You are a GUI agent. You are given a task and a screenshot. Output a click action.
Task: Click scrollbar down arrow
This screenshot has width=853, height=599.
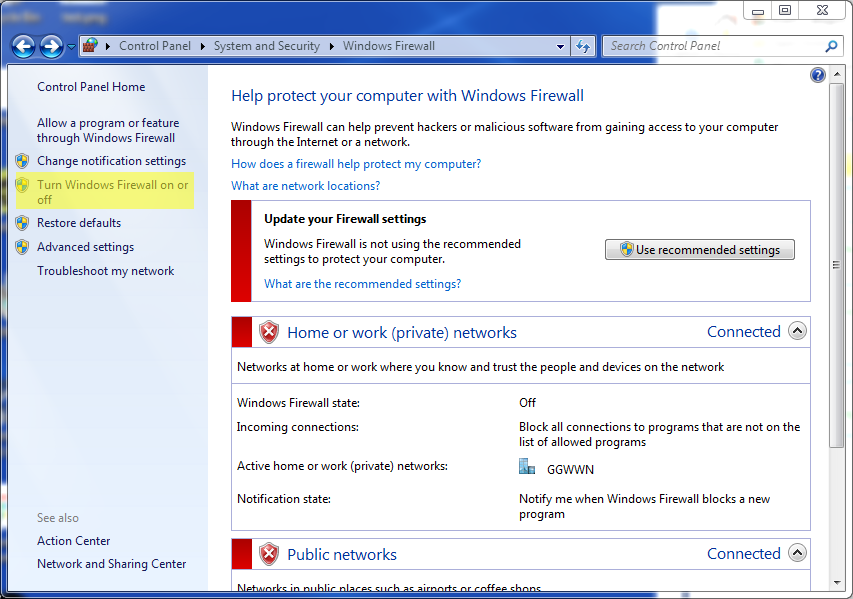836,583
